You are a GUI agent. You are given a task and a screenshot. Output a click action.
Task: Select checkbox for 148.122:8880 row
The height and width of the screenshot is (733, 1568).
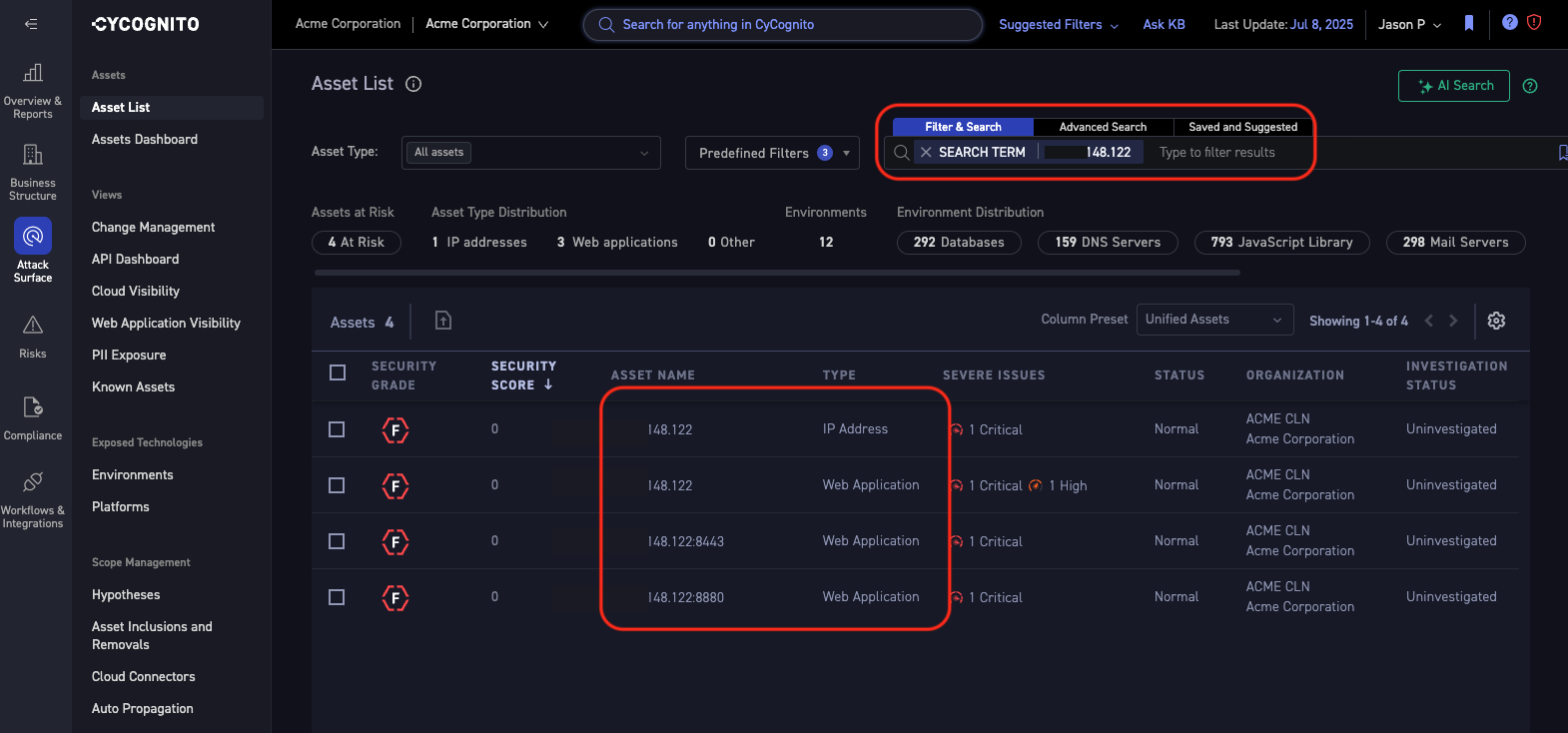click(x=337, y=597)
